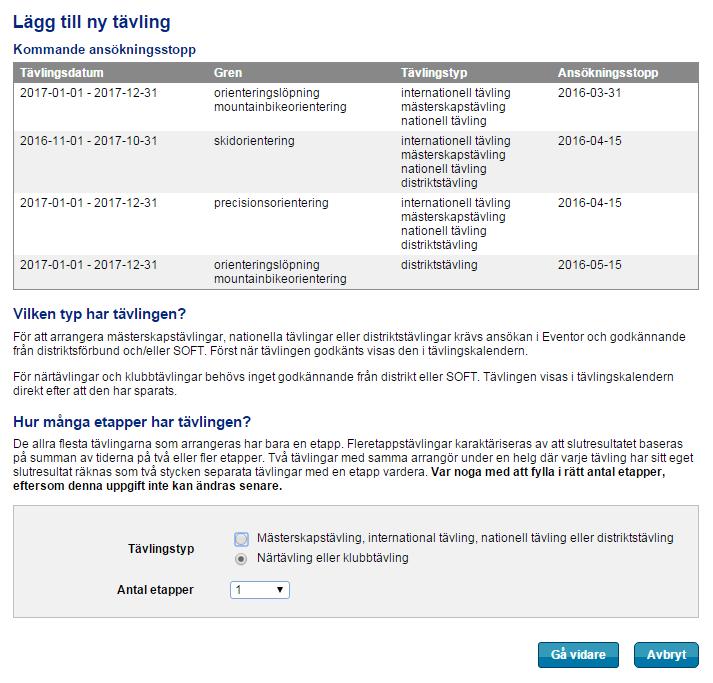
Task: Click the Antal etapper form label
Action: [155, 590]
